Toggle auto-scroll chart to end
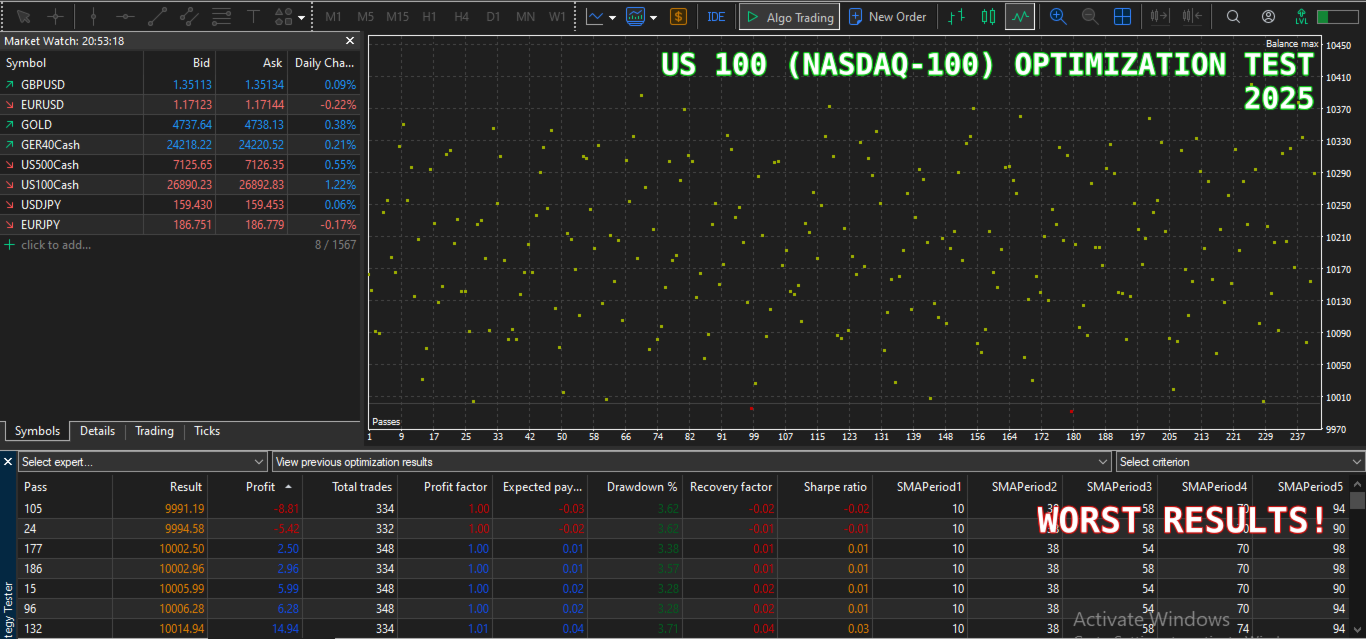The height and width of the screenshot is (639, 1366). click(x=1160, y=17)
